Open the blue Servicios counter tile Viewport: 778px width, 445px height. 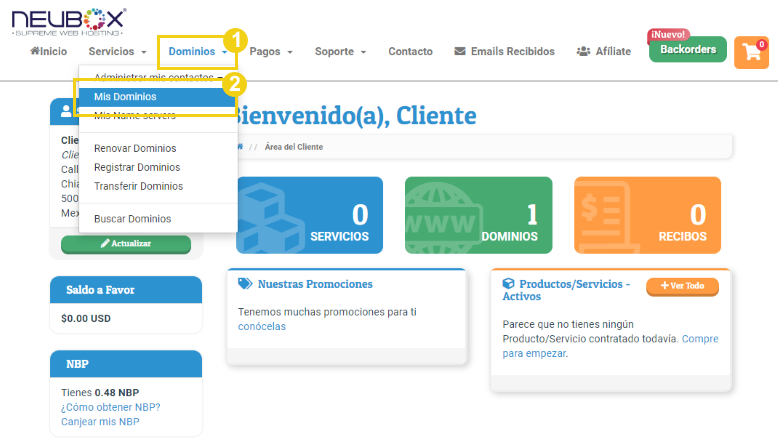[x=310, y=215]
